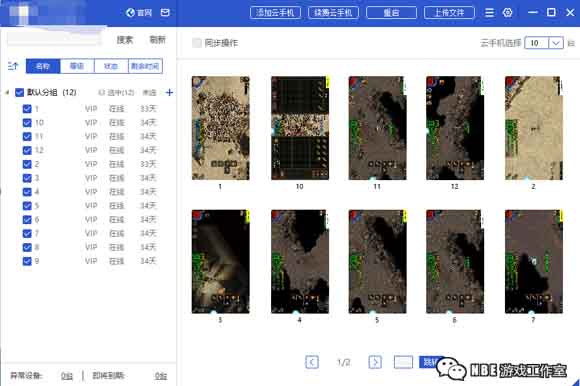
Task: Click the device search input field
Action: pos(54,38)
